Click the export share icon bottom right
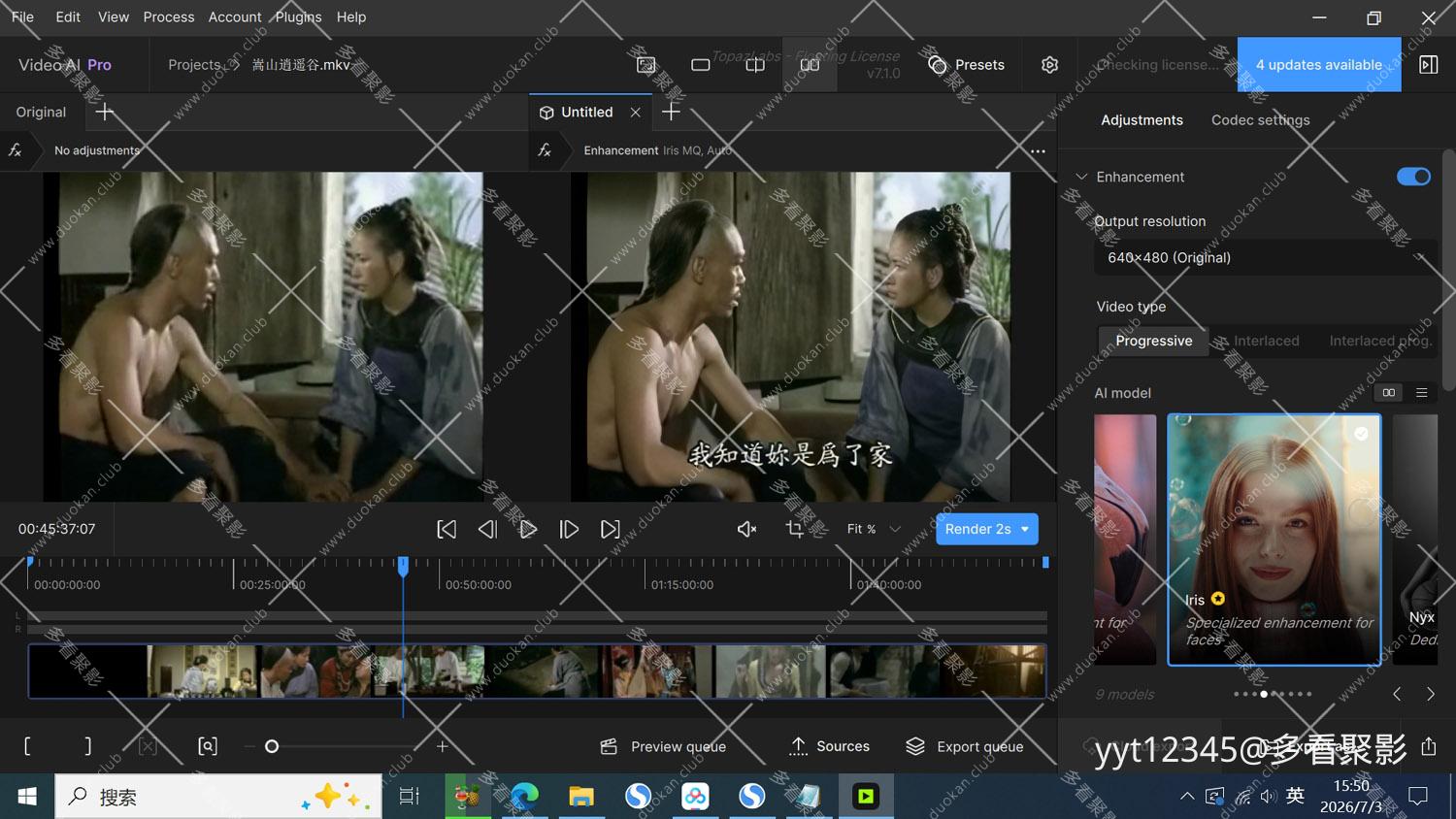This screenshot has height=819, width=1456. tap(1428, 746)
